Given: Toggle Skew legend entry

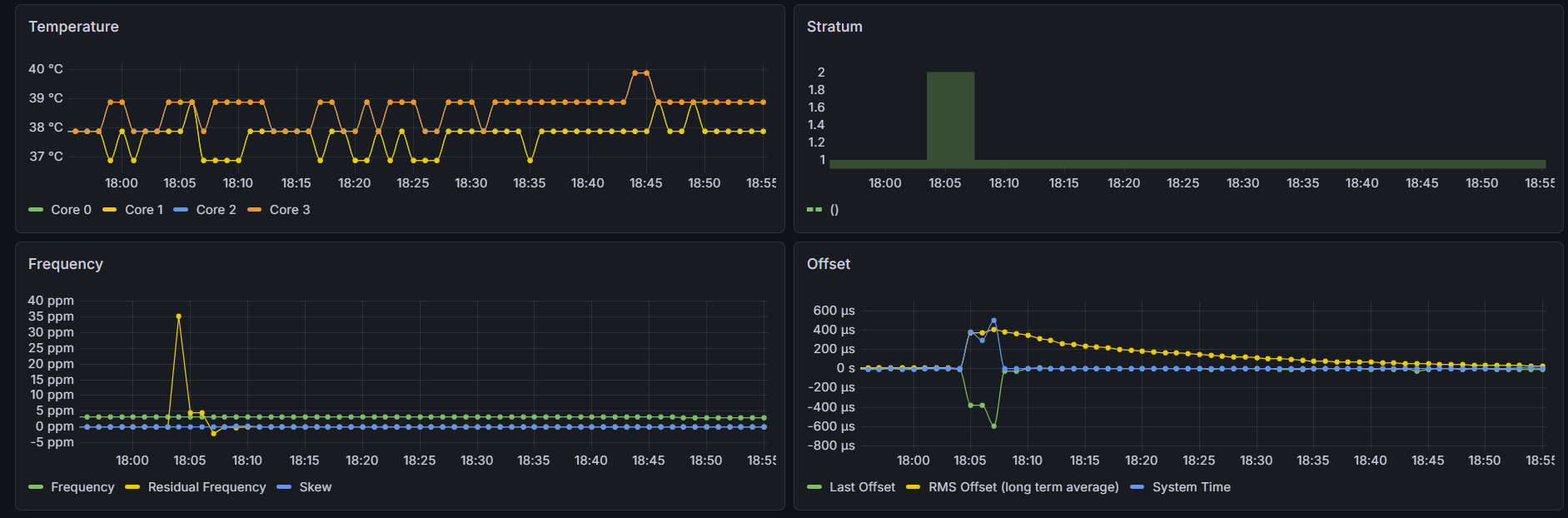Looking at the screenshot, I should (316, 487).
